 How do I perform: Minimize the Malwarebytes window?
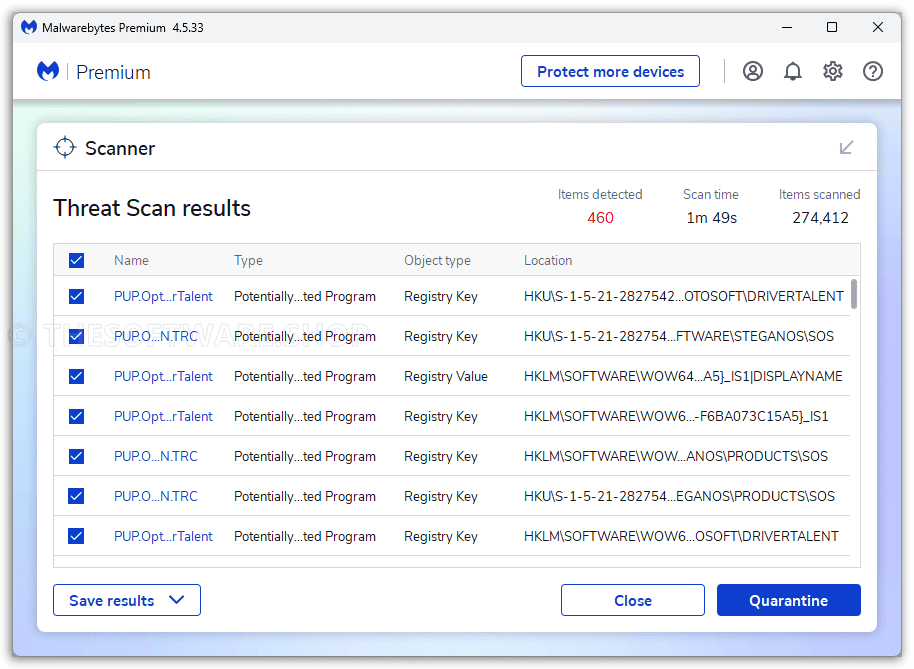coord(787,27)
